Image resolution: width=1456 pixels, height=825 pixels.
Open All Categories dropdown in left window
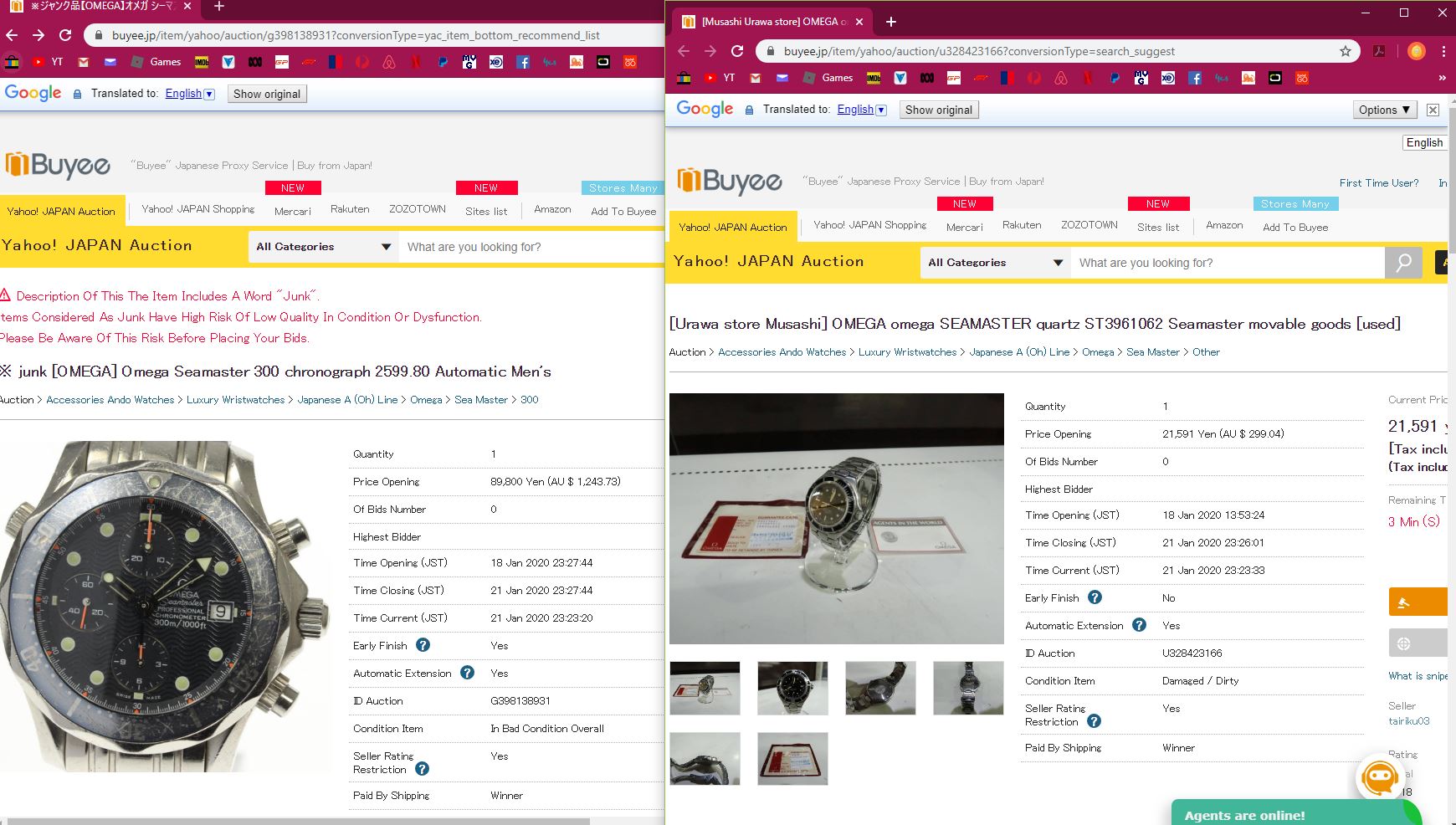[x=324, y=247]
